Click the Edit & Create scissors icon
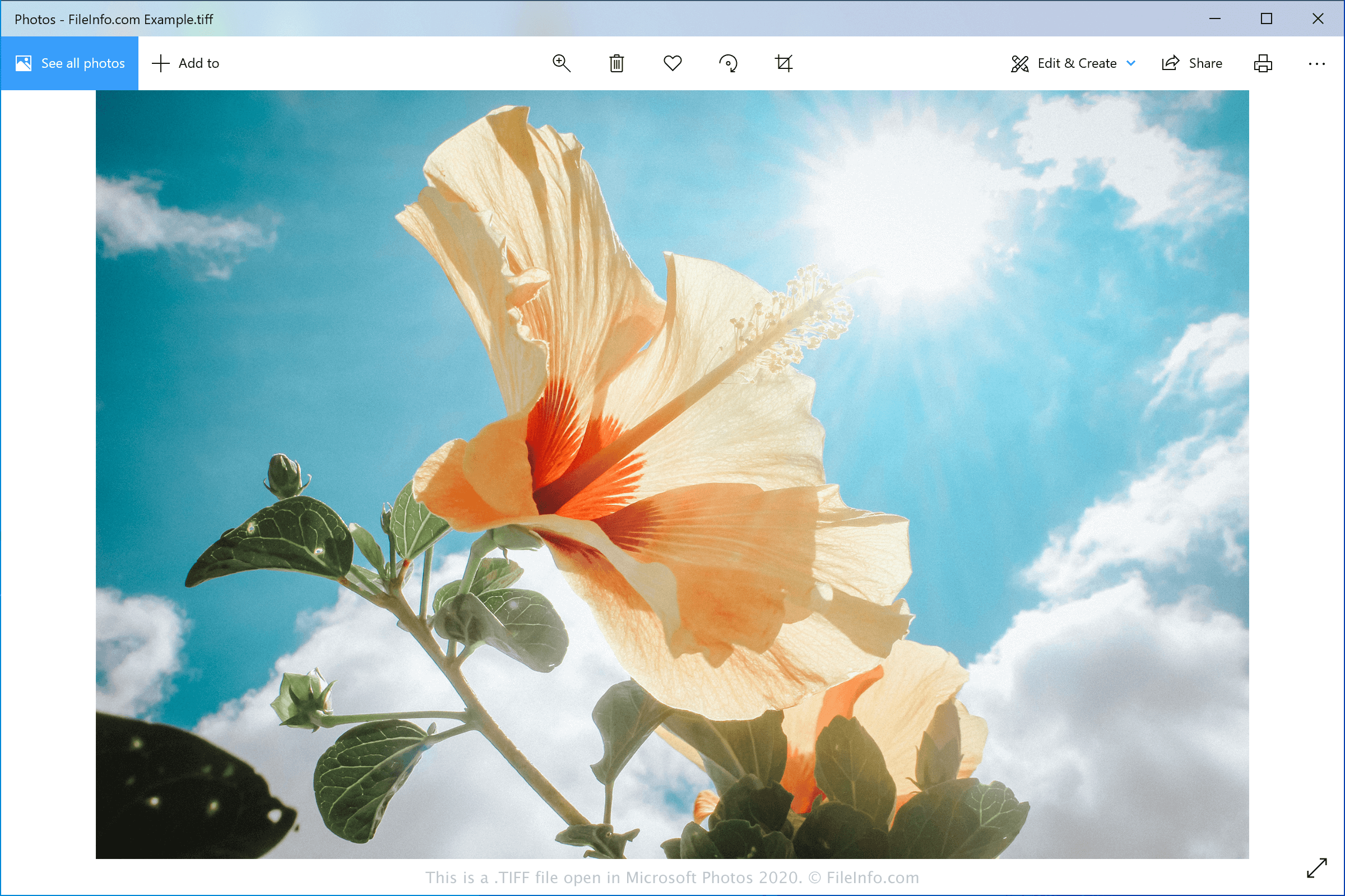Image resolution: width=1345 pixels, height=896 pixels. pyautogui.click(x=1019, y=63)
